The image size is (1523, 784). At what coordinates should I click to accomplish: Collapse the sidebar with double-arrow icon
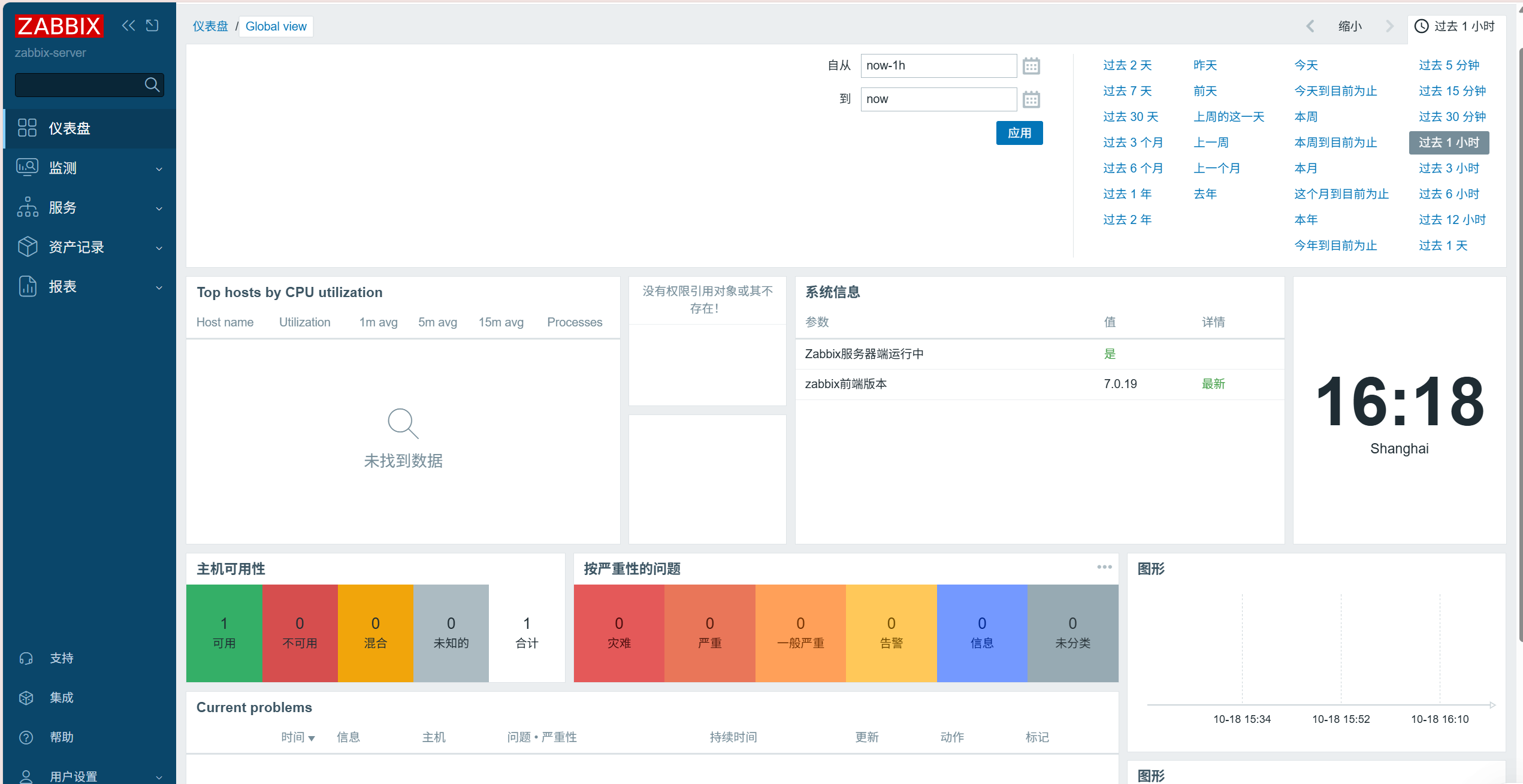tap(128, 25)
